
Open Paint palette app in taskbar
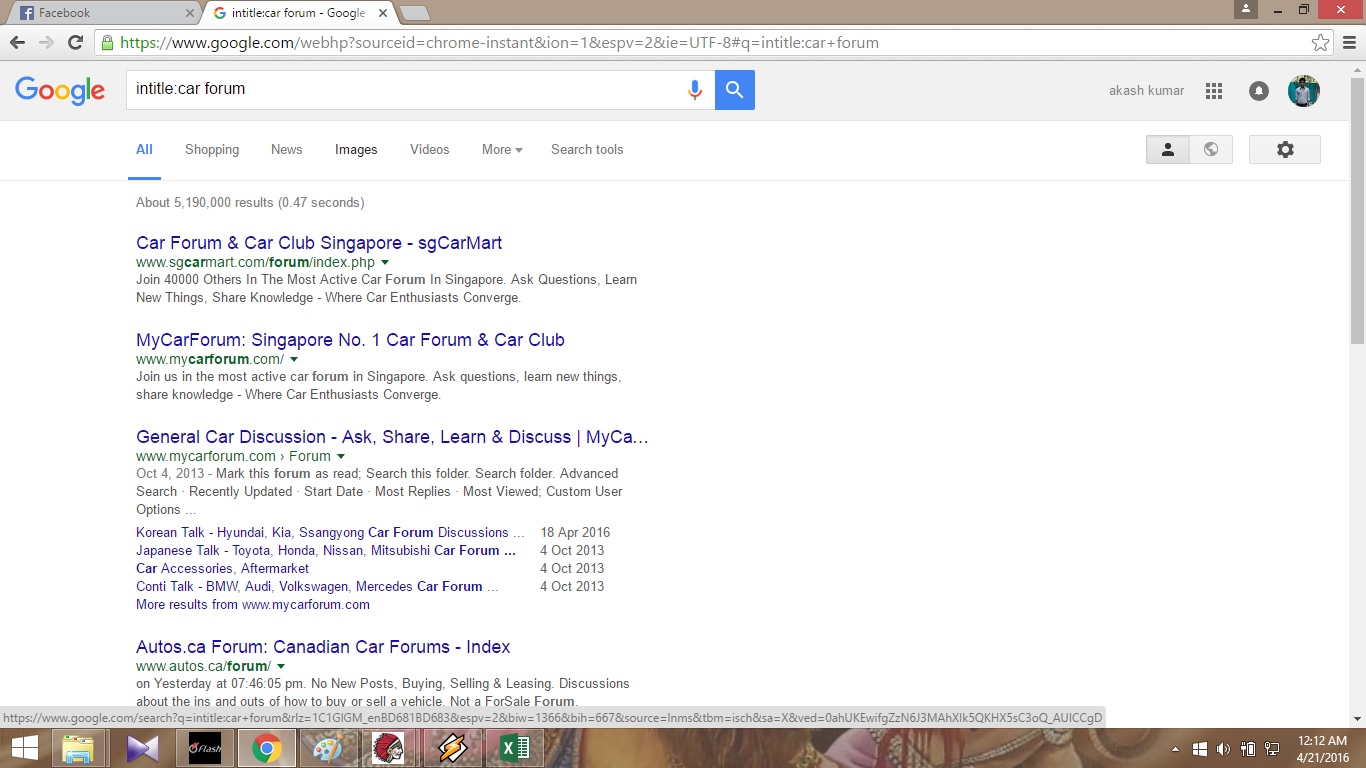[x=327, y=748]
